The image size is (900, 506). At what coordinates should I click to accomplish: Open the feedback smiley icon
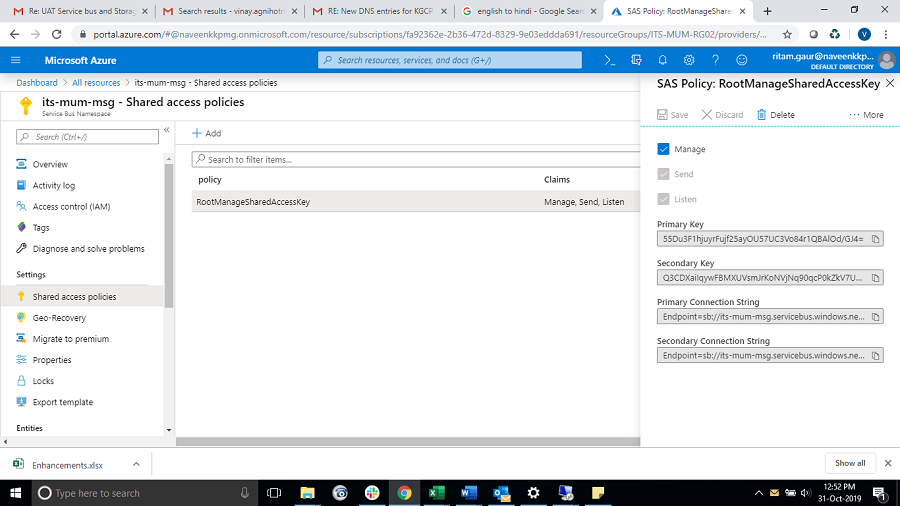[742, 60]
